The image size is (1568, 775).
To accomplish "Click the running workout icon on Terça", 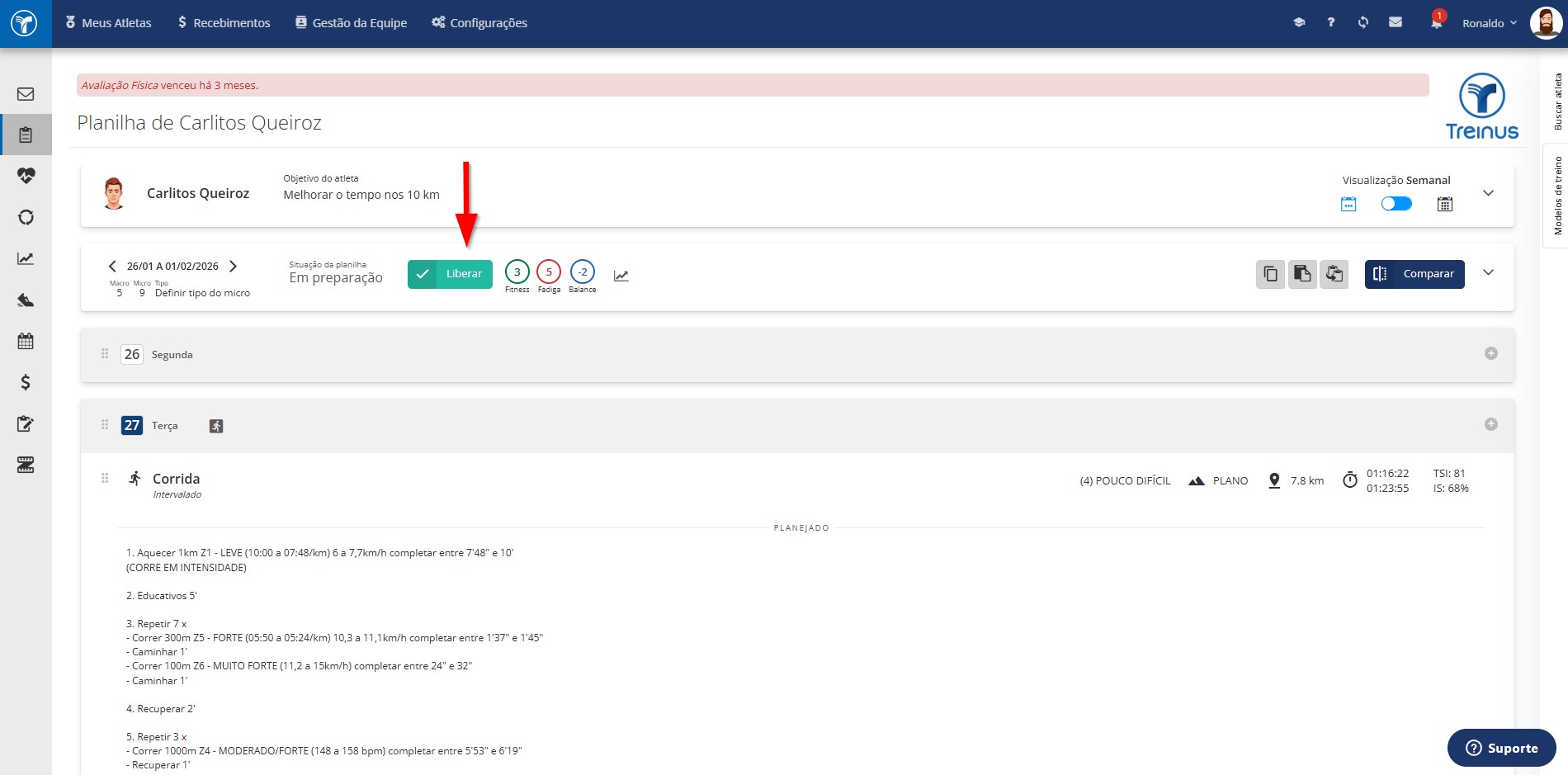I will coord(216,426).
